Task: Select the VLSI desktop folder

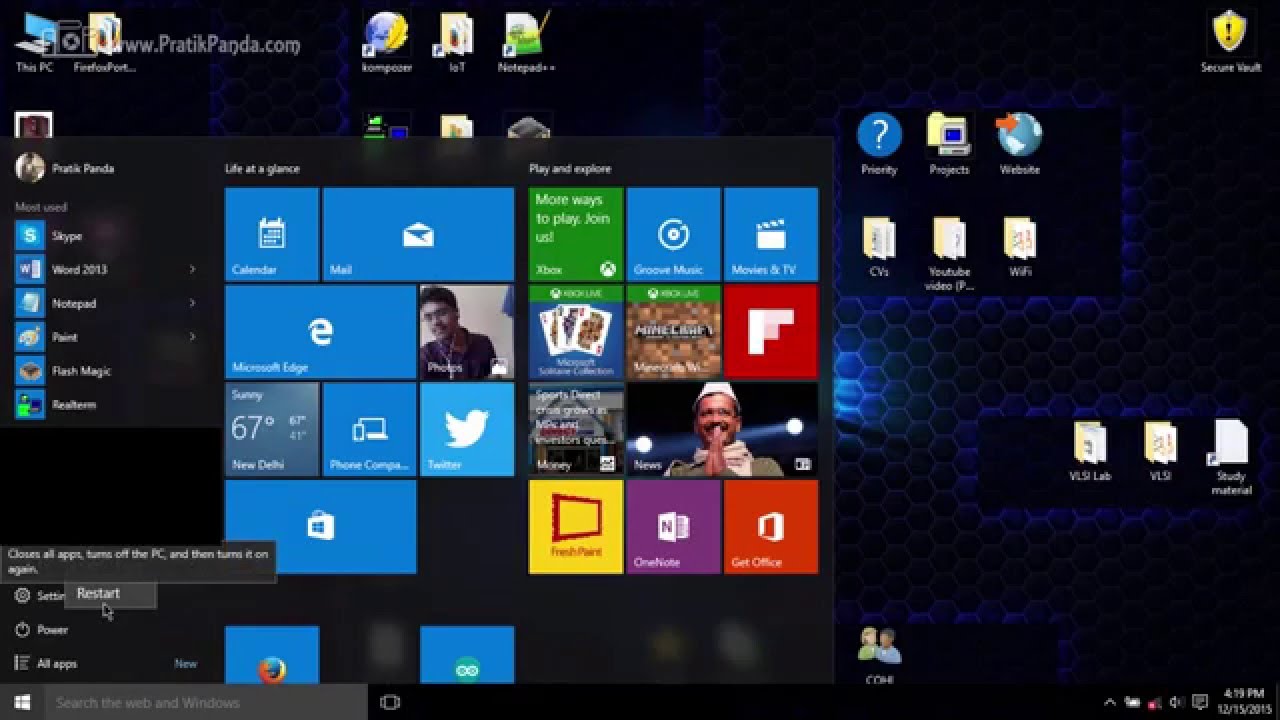Action: coord(1160,452)
